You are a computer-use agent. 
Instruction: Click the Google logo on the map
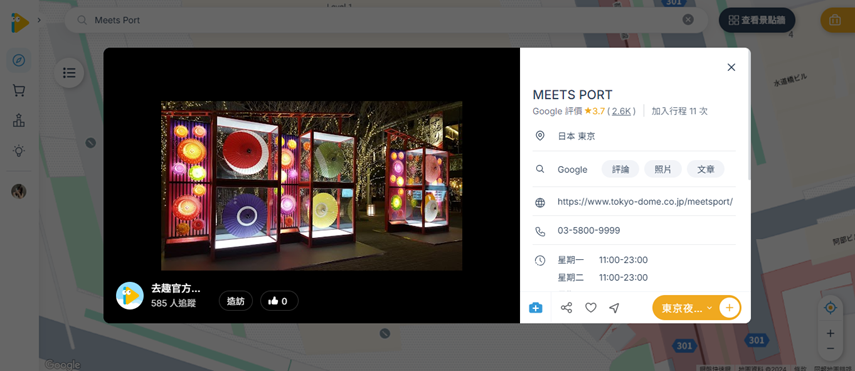click(x=63, y=364)
